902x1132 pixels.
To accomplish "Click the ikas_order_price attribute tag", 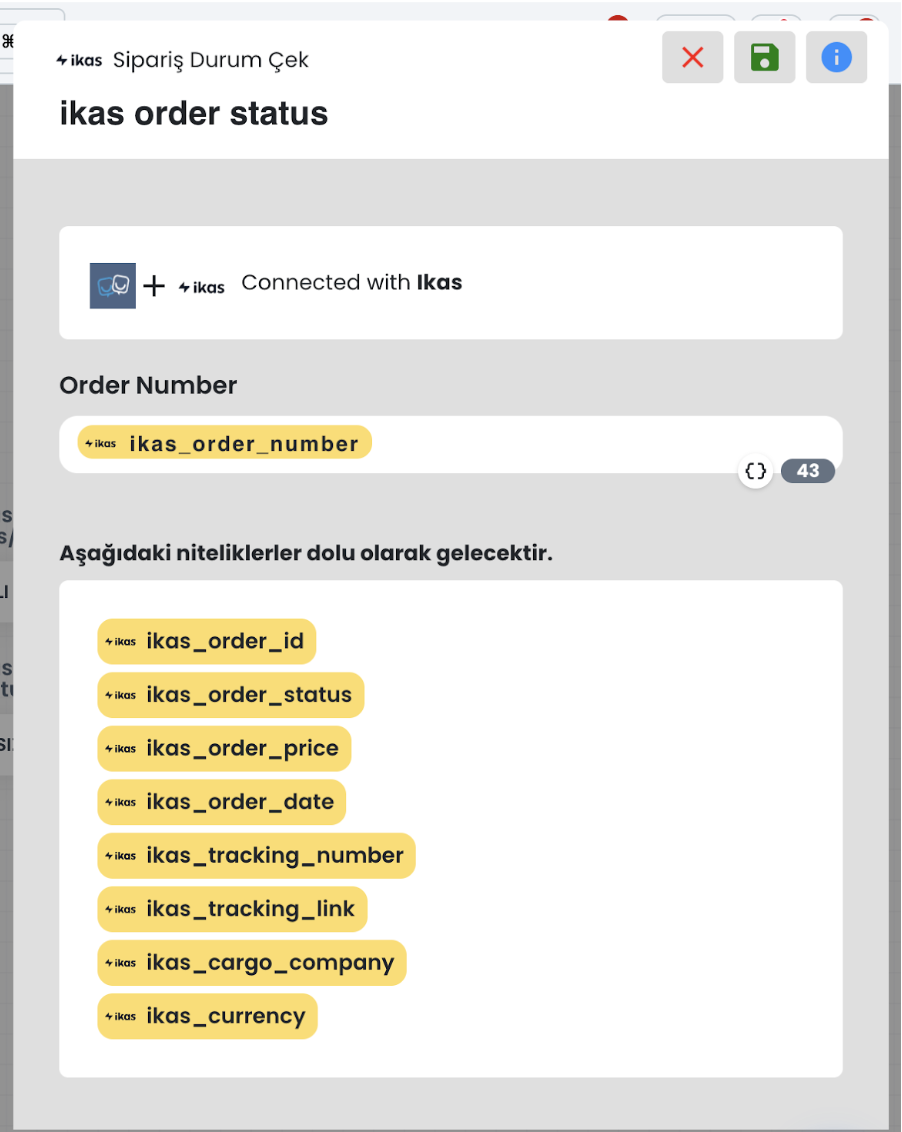I will [x=224, y=748].
